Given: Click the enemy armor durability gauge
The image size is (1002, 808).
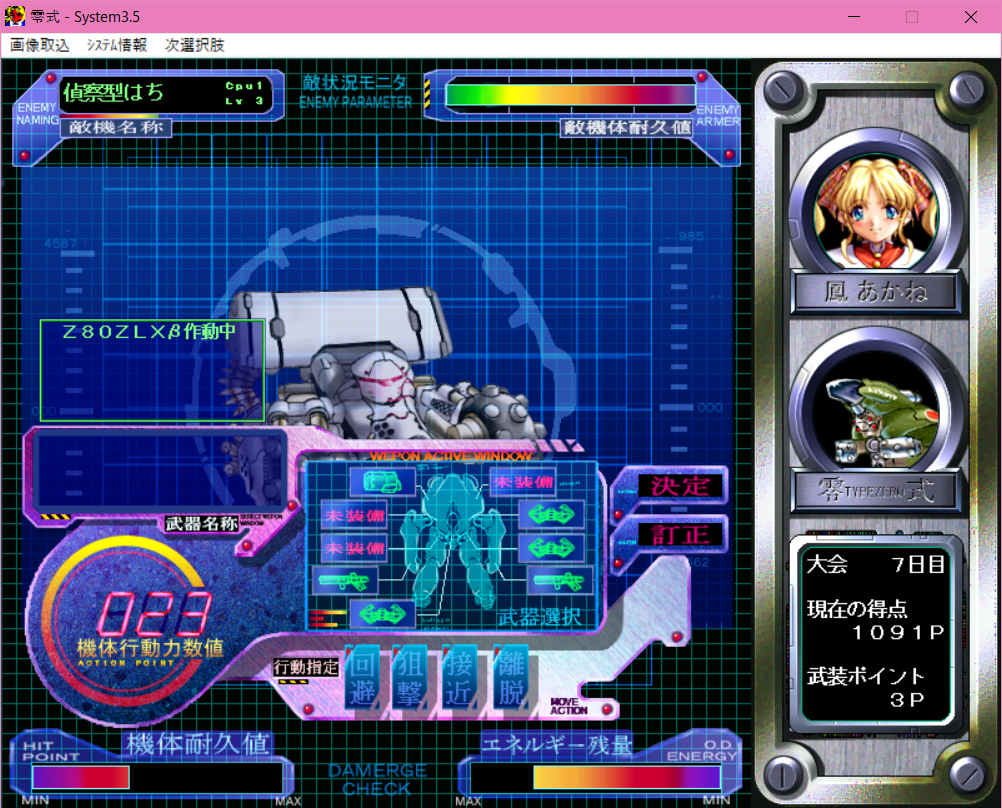Looking at the screenshot, I should tap(571, 95).
